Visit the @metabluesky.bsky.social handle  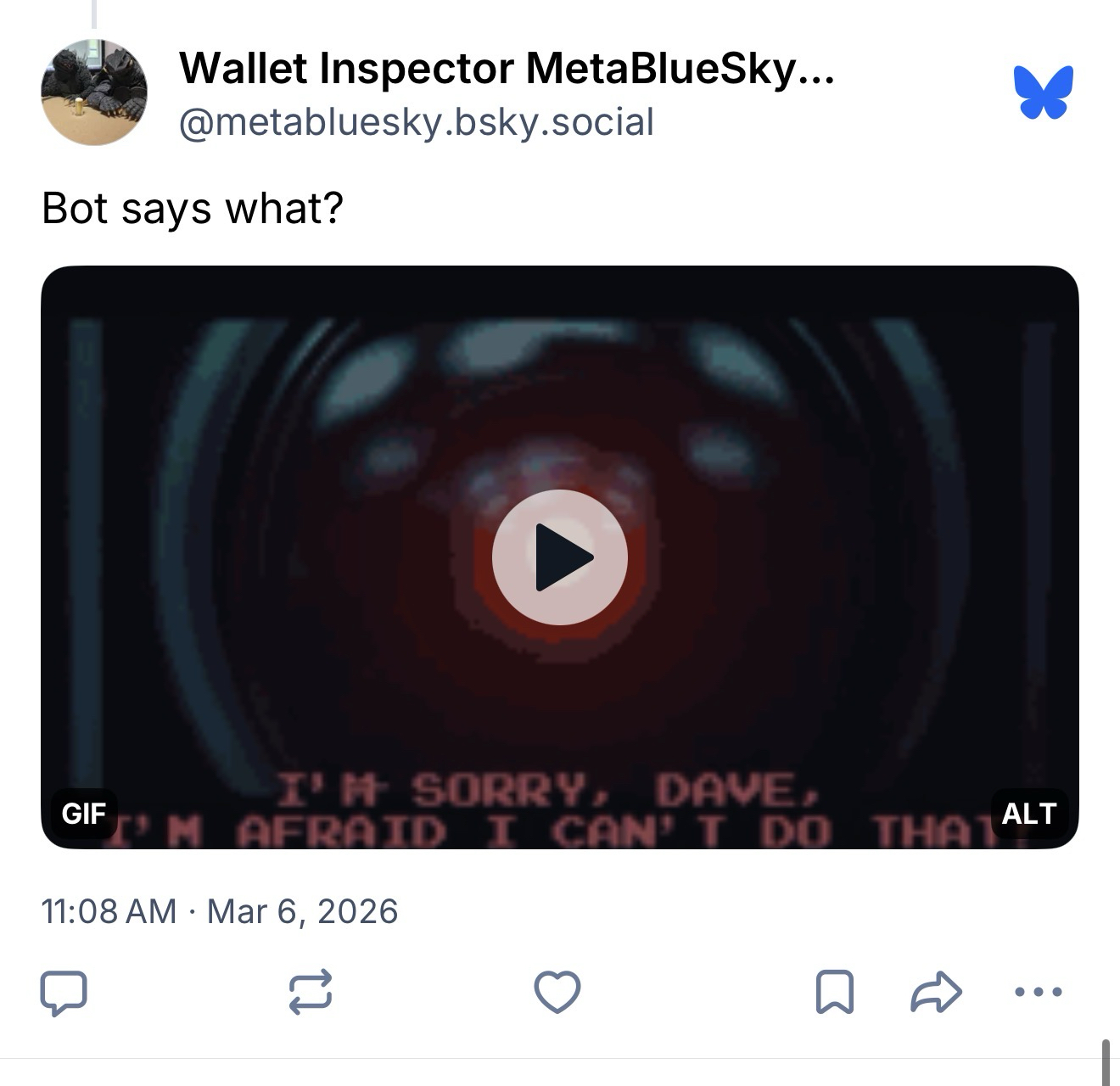pyautogui.click(x=417, y=122)
